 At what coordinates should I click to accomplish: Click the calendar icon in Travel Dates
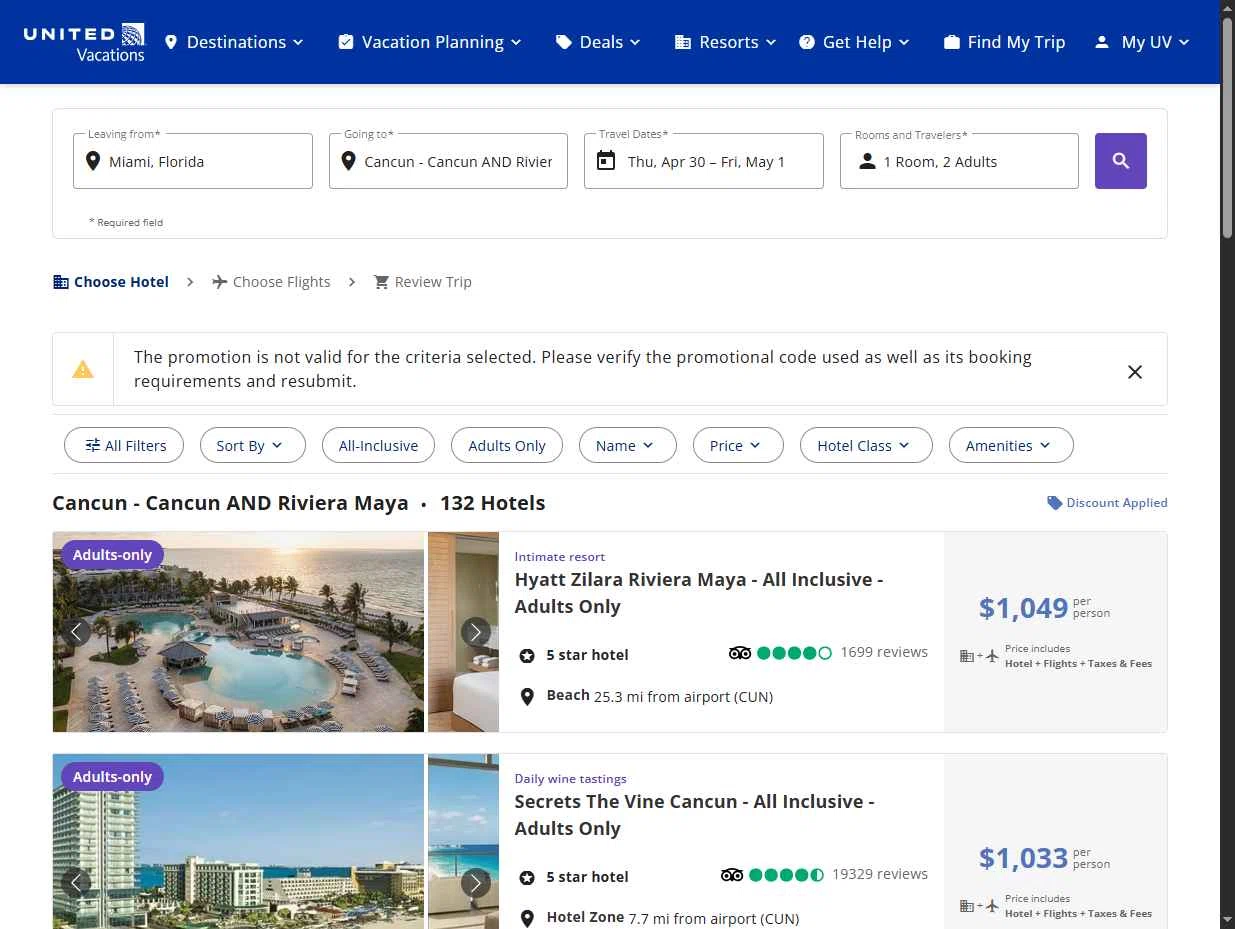(606, 160)
